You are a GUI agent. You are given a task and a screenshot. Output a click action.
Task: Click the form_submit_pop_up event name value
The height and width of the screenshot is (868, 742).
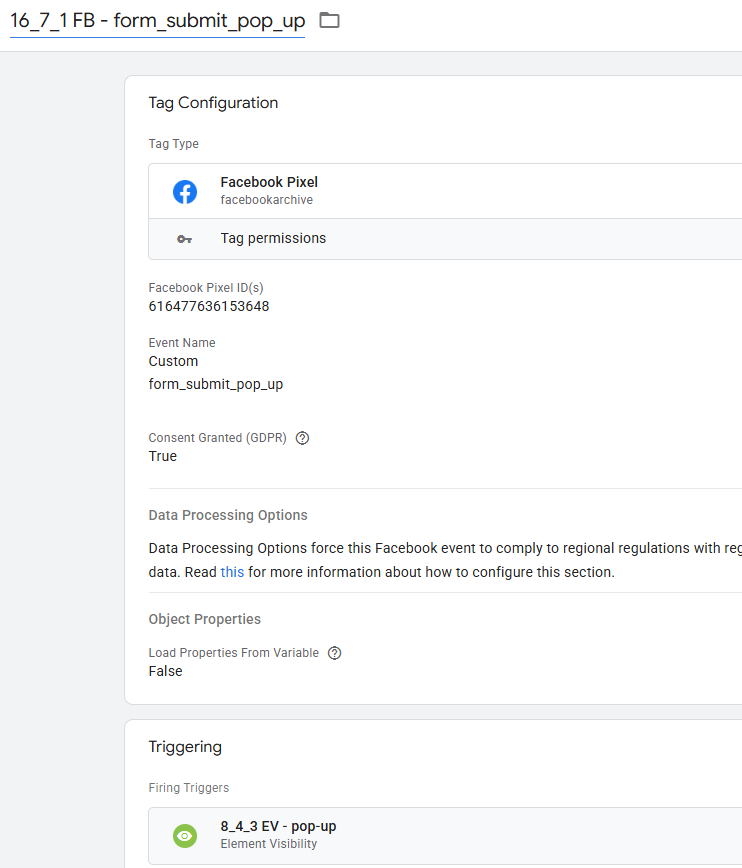point(215,384)
